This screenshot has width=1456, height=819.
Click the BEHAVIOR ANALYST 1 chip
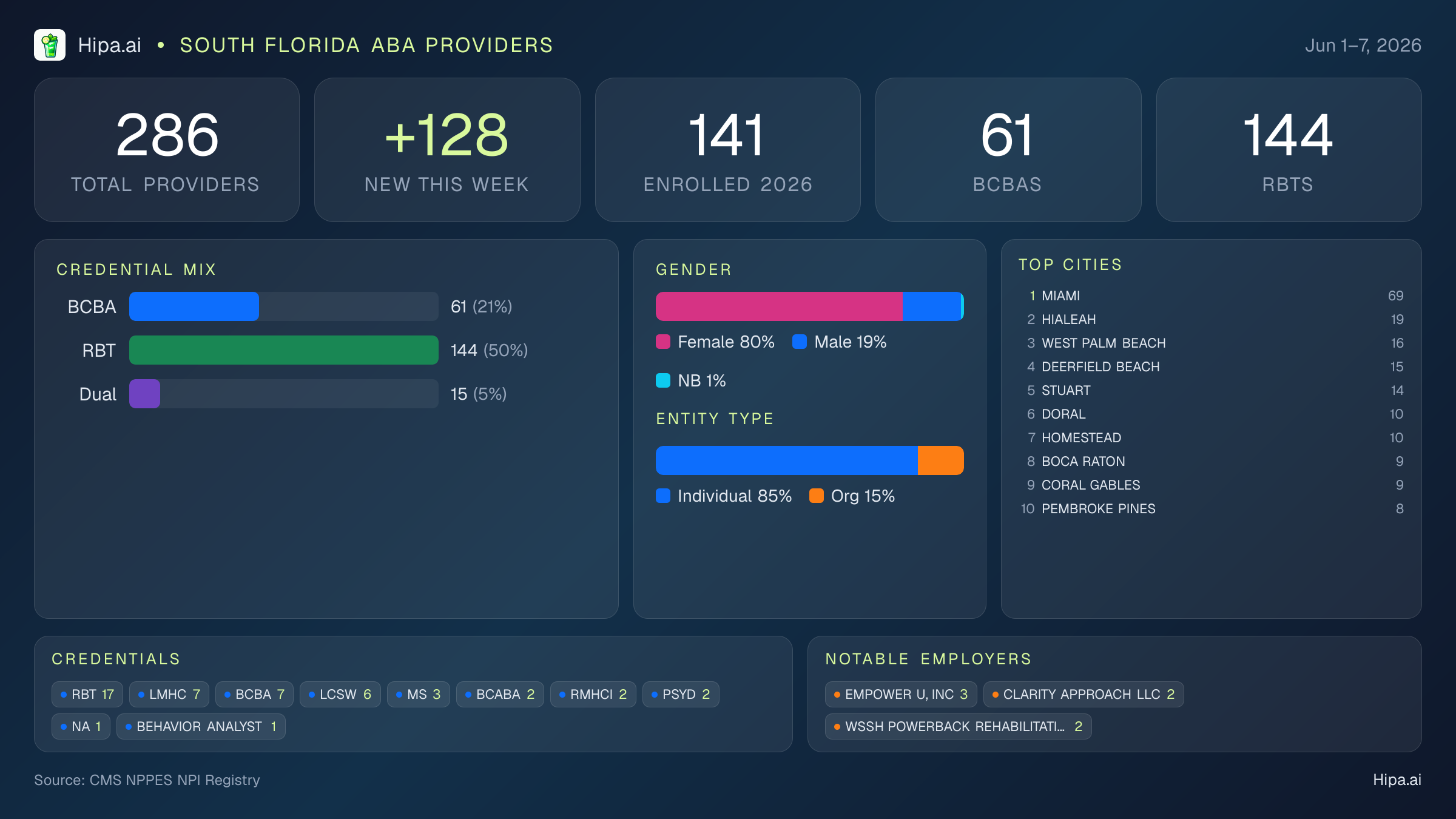pos(201,726)
